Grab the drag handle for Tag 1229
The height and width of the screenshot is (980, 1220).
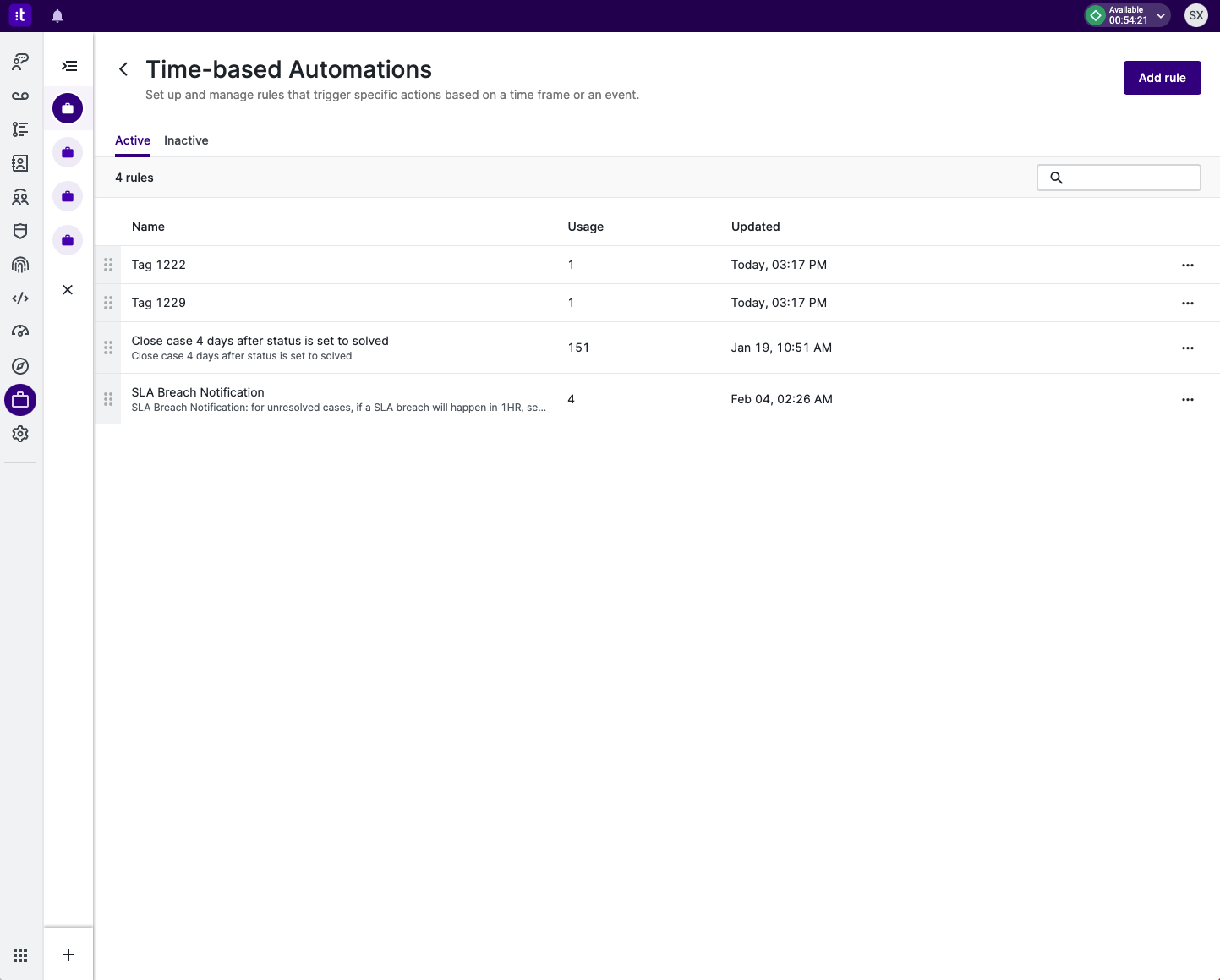(108, 303)
